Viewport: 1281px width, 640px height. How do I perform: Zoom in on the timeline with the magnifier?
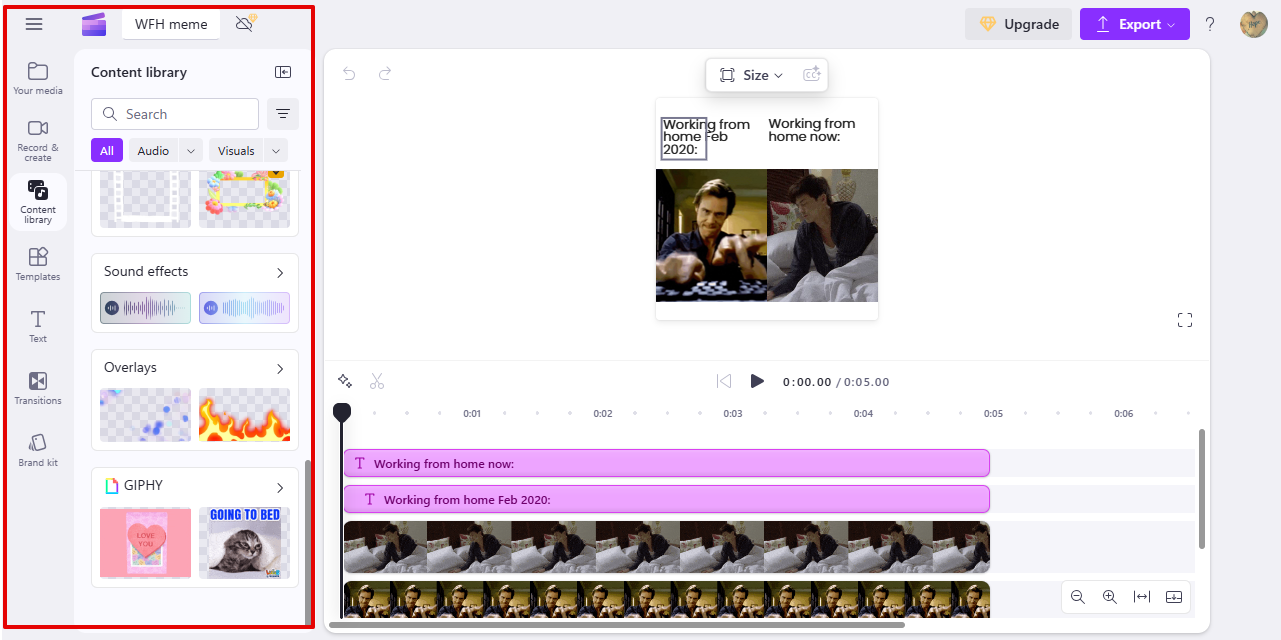1109,597
